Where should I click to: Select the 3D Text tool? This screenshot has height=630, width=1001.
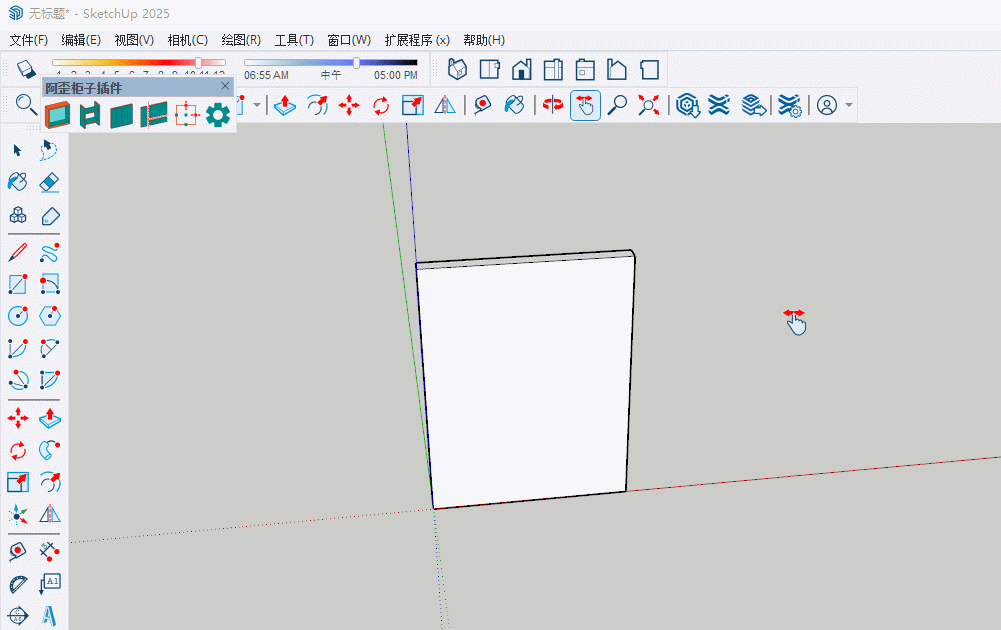click(50, 616)
